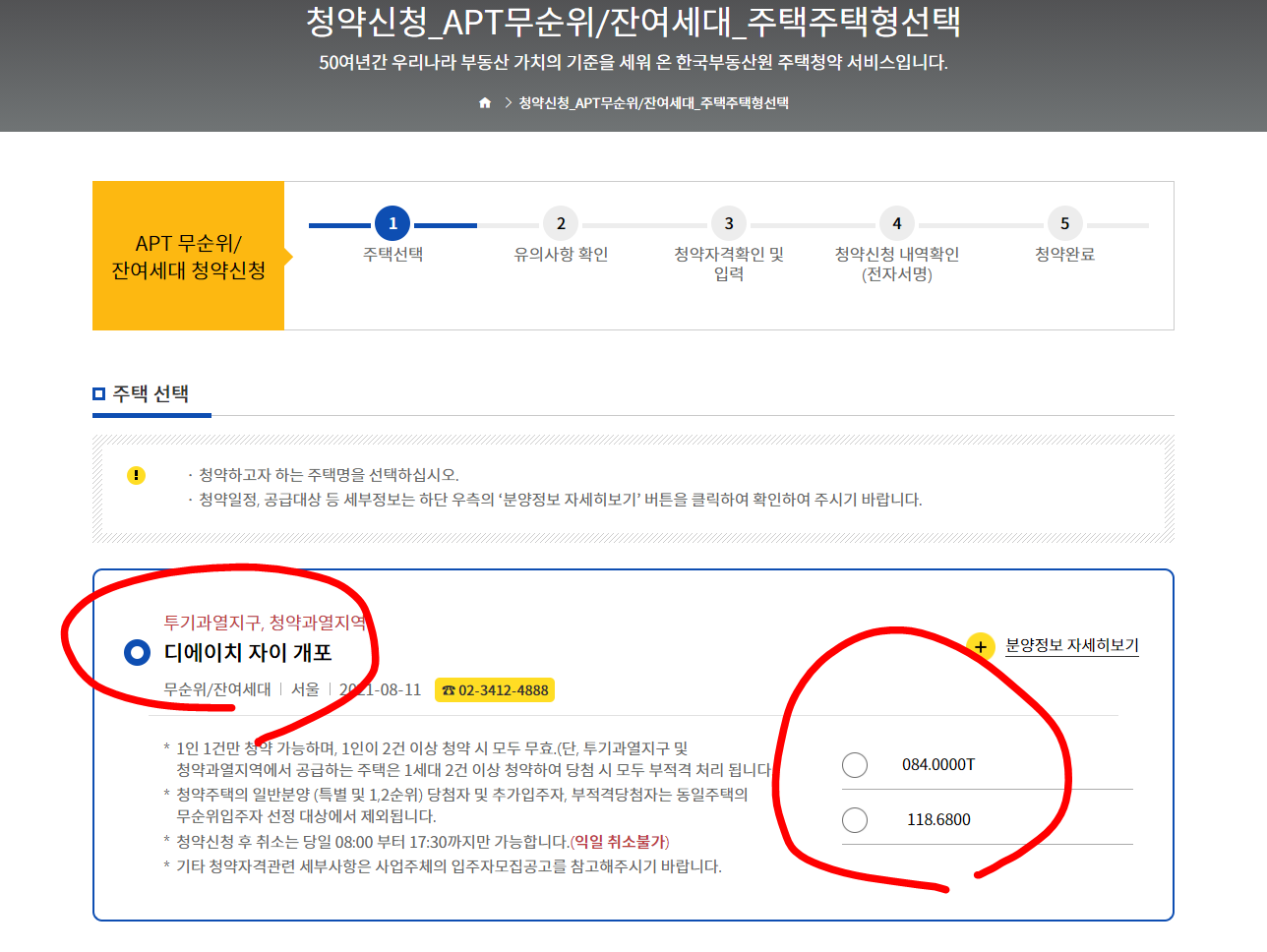
Task: Select step 2 유의사항 확인 circle
Action: tap(561, 223)
